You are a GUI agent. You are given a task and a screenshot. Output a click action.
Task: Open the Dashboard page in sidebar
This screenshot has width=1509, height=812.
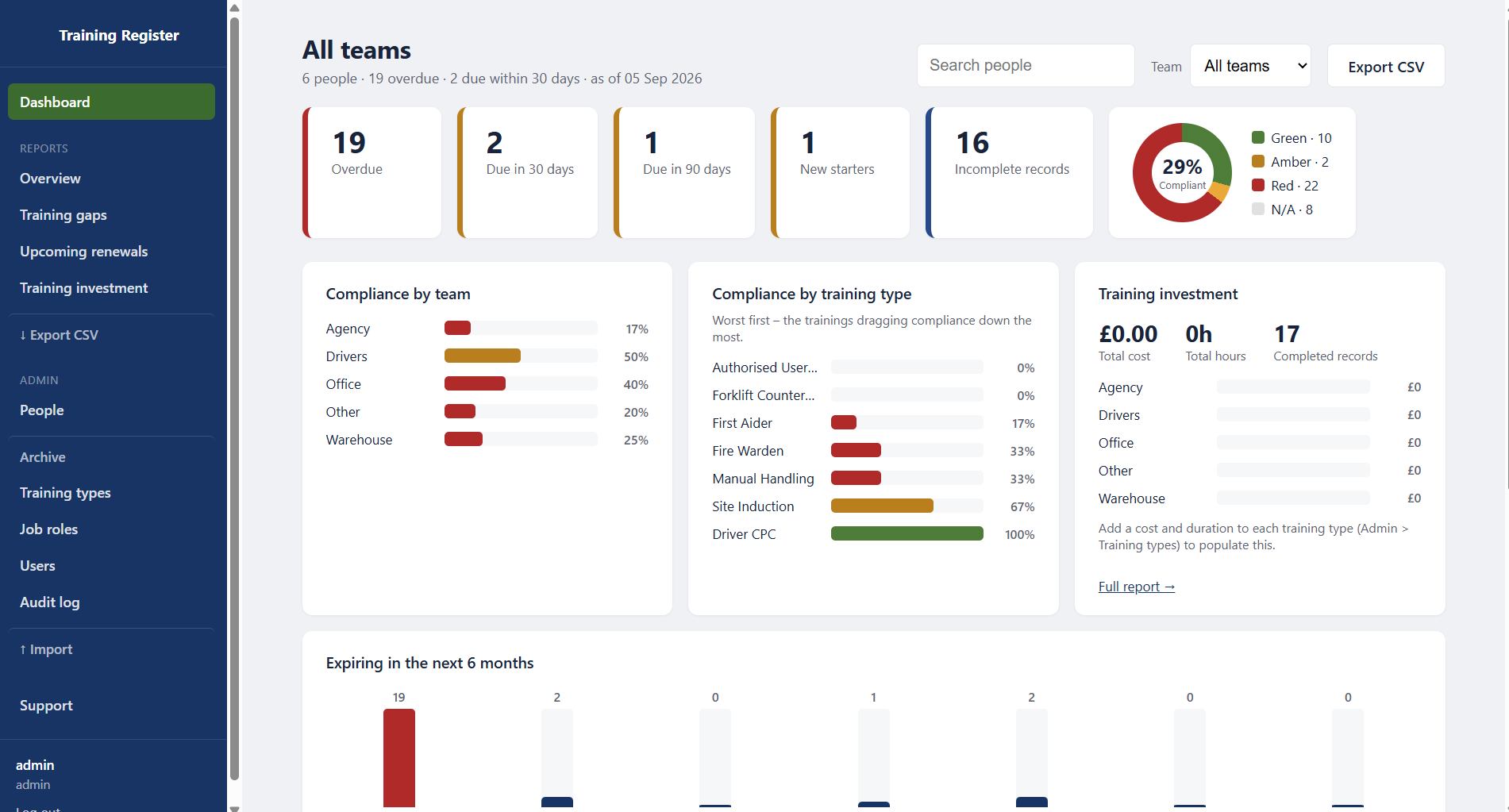coord(111,102)
